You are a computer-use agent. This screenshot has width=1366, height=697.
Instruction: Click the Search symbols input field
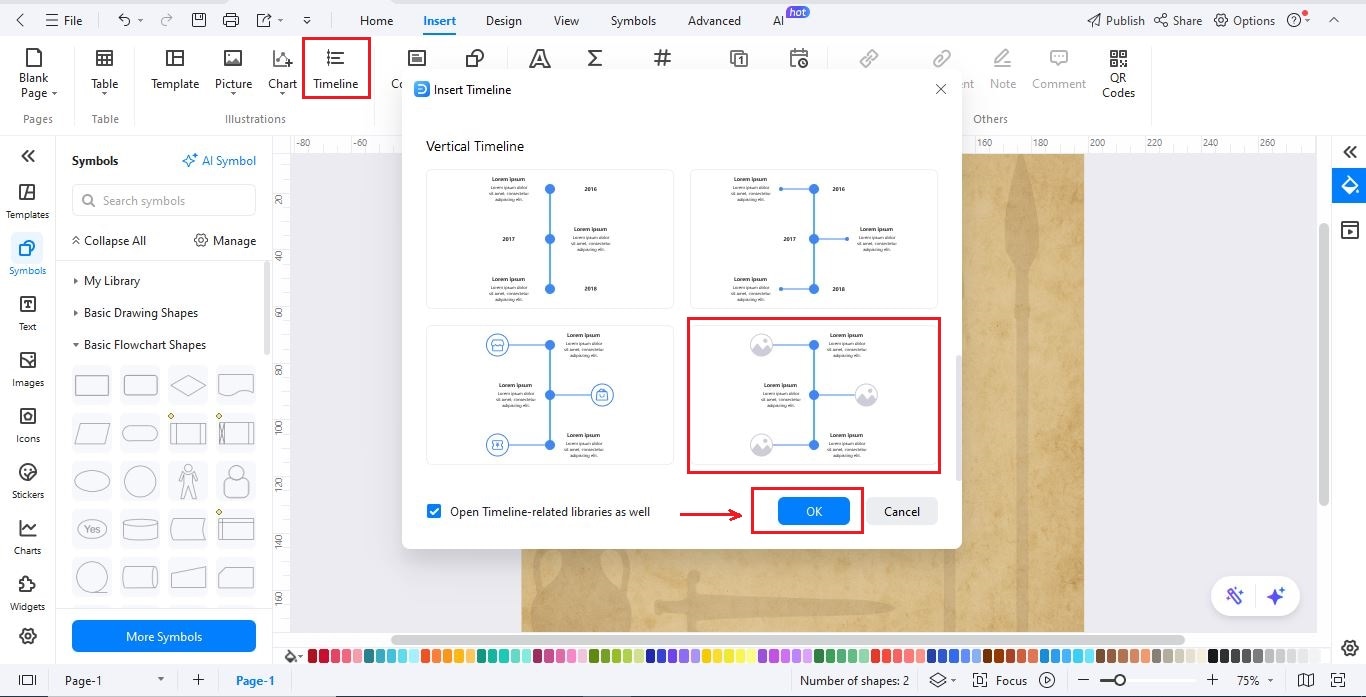click(x=164, y=201)
